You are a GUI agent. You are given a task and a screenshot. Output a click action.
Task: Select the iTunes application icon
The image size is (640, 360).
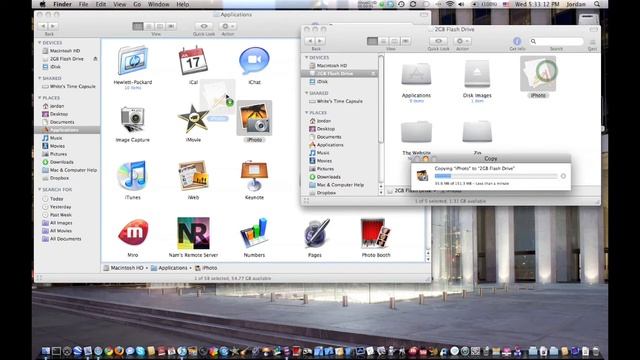pos(132,176)
